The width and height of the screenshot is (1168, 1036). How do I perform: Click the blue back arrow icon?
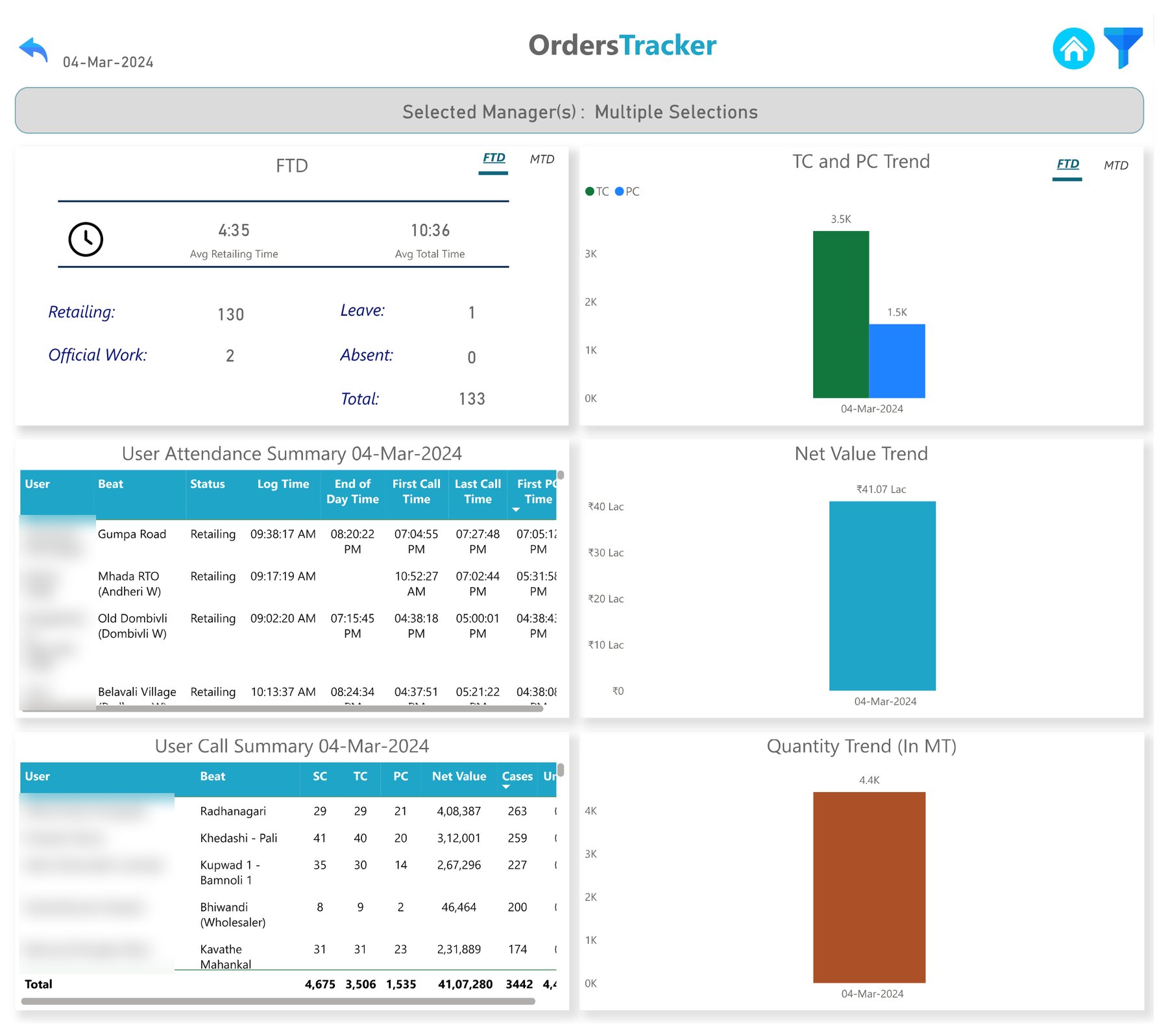coord(34,50)
